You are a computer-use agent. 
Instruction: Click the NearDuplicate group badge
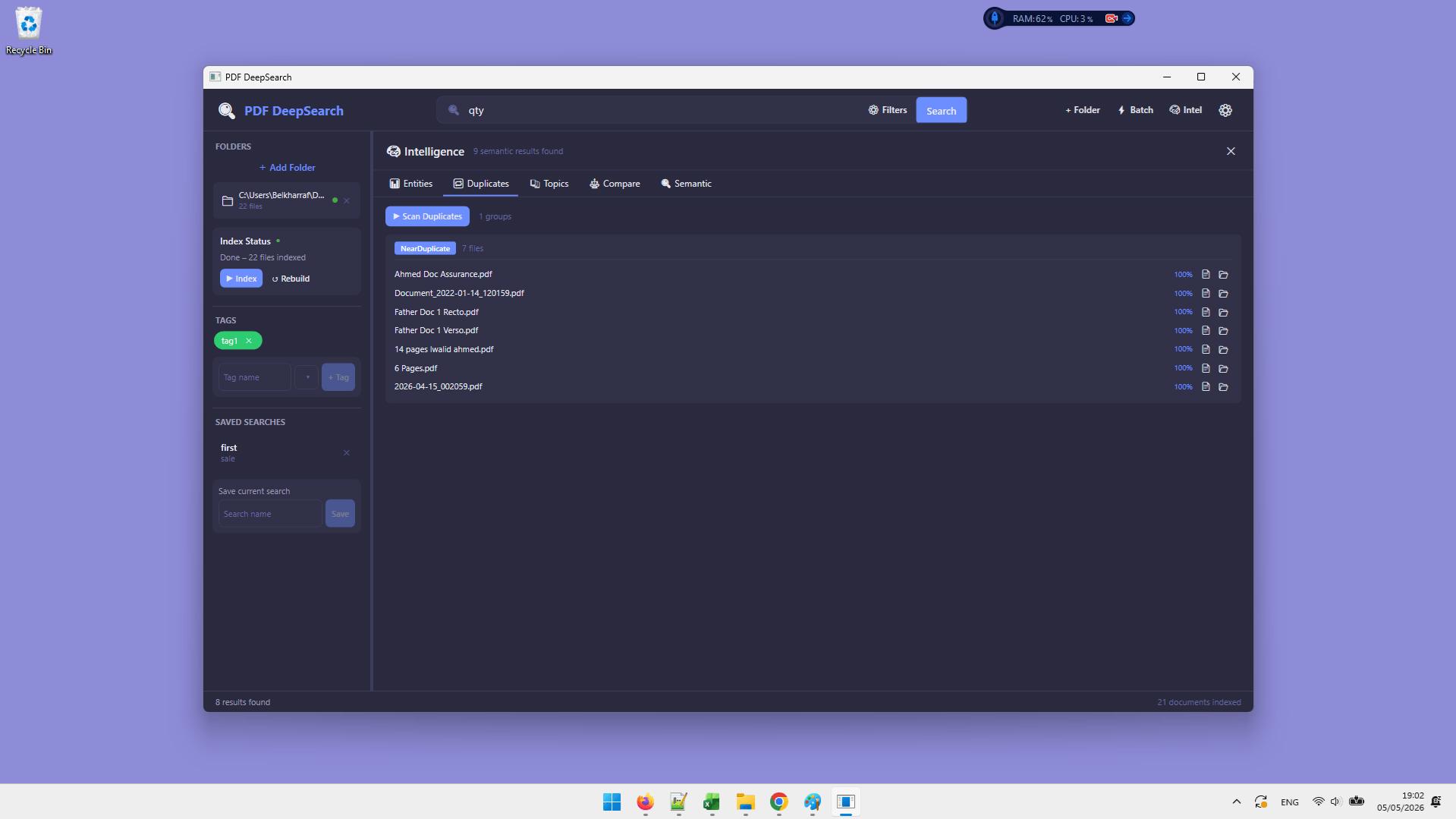(x=425, y=248)
